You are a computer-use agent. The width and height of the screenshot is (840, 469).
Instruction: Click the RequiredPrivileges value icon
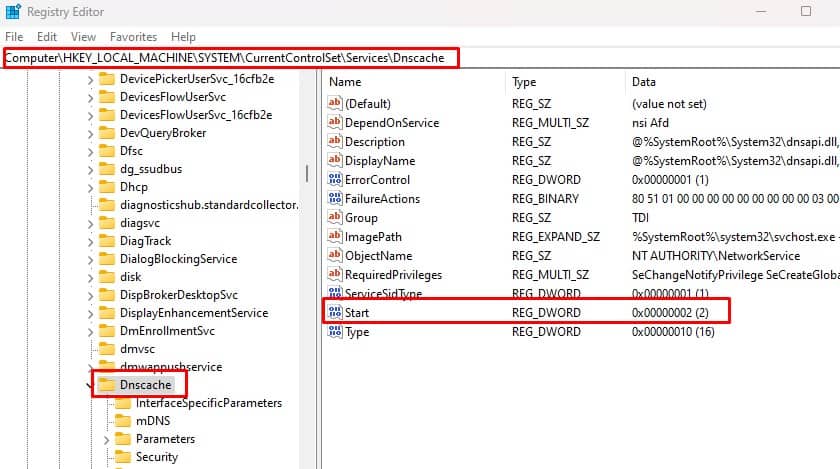335,274
